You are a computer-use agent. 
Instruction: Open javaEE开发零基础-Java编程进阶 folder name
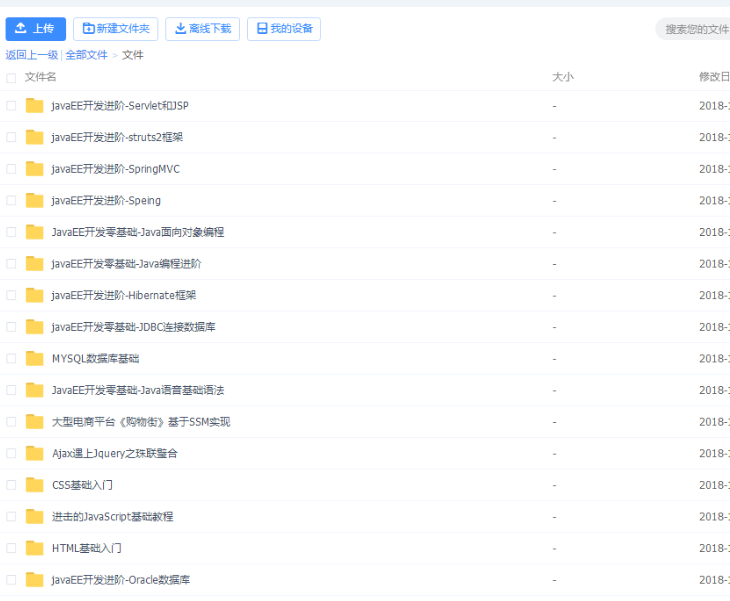(126, 264)
